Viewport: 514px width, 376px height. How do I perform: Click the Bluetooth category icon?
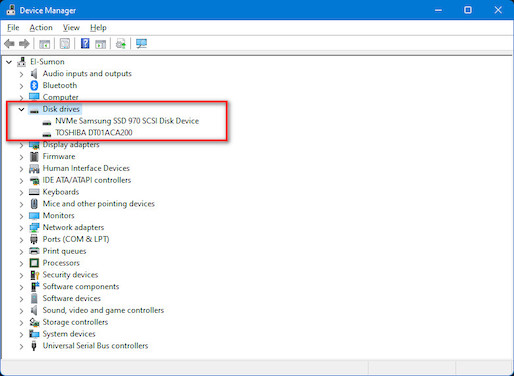pos(34,85)
